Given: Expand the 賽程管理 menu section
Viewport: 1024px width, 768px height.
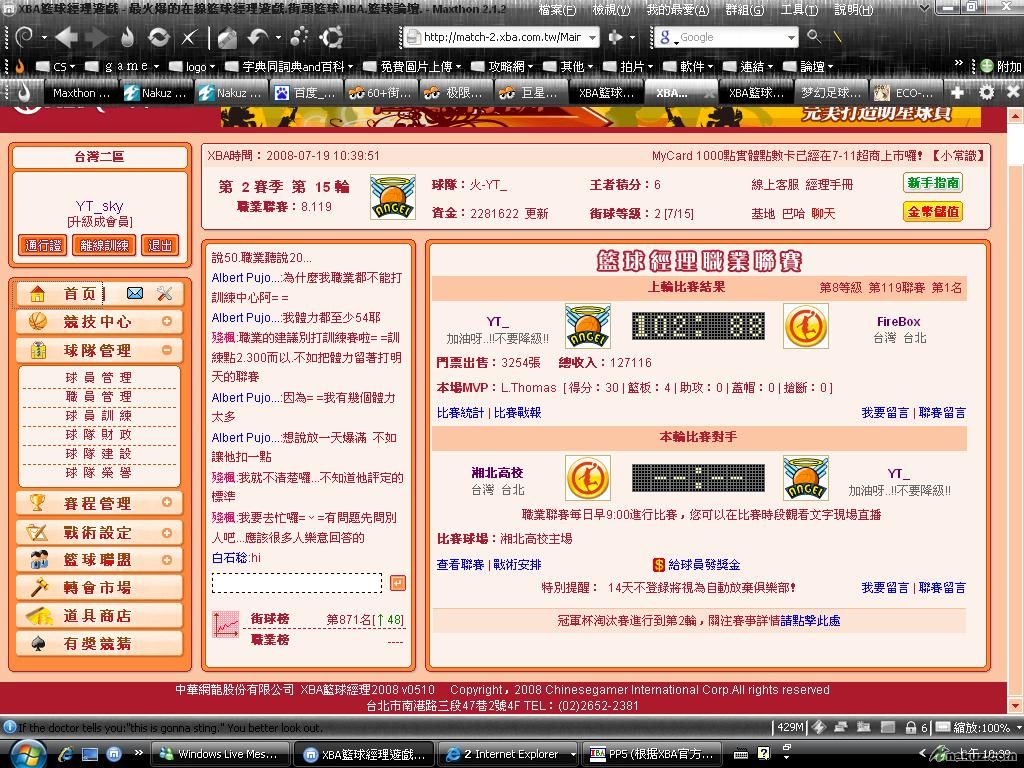Looking at the screenshot, I should click(166, 503).
